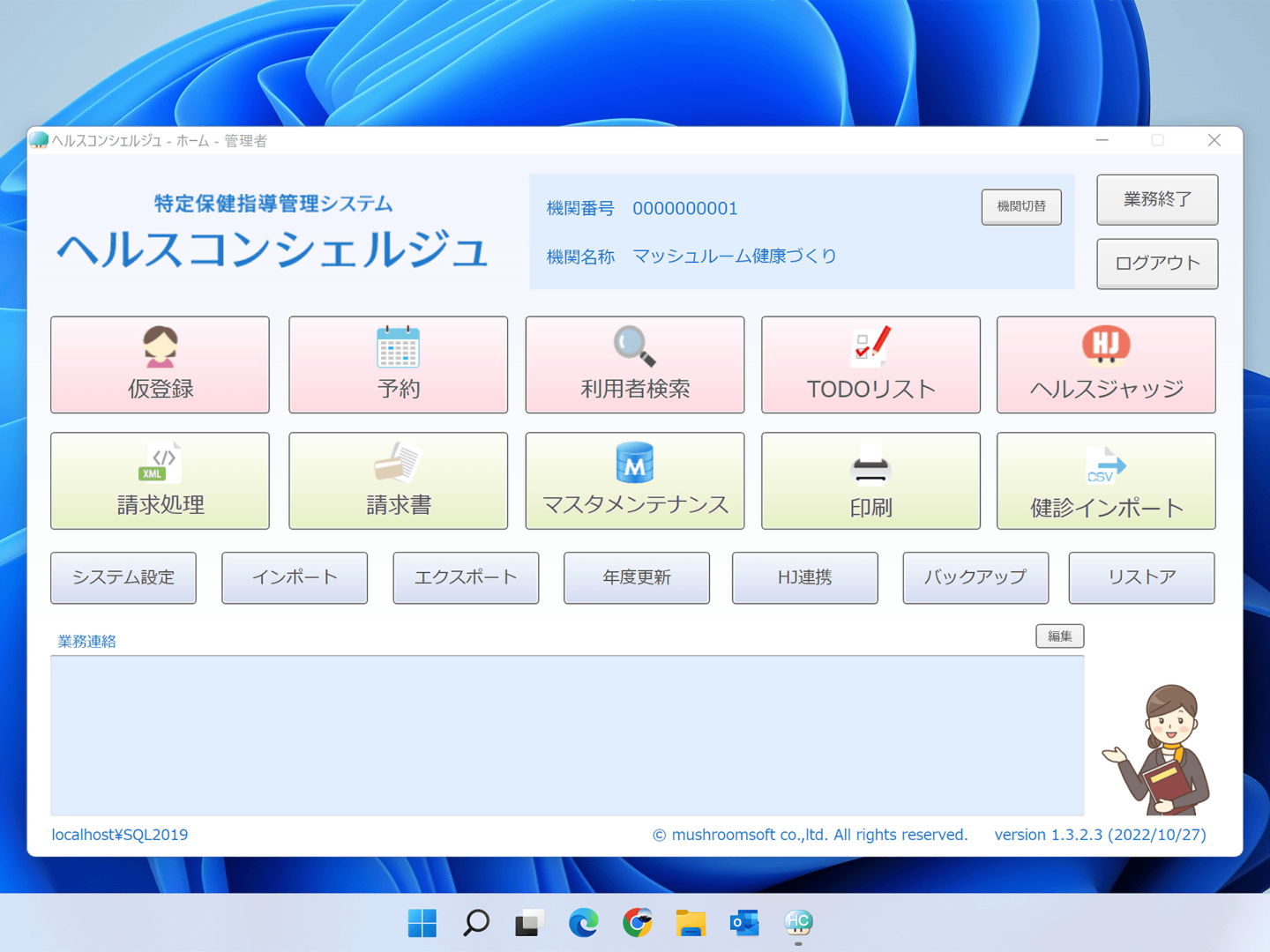Click inside the 業務連絡 message area
1270x952 pixels.
567,736
